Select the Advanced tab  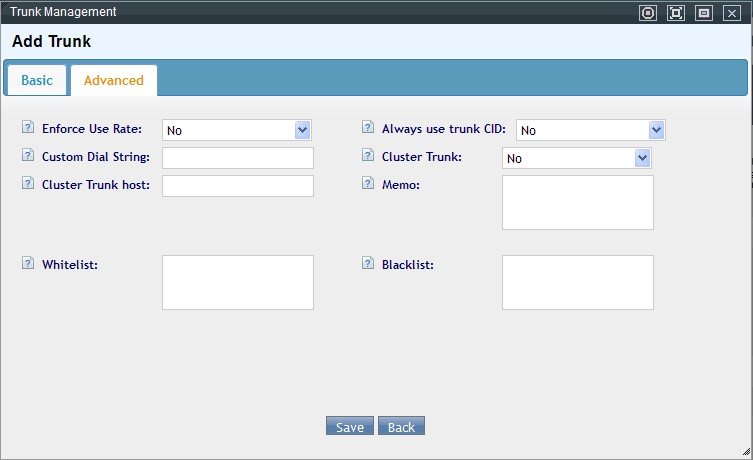(113, 80)
